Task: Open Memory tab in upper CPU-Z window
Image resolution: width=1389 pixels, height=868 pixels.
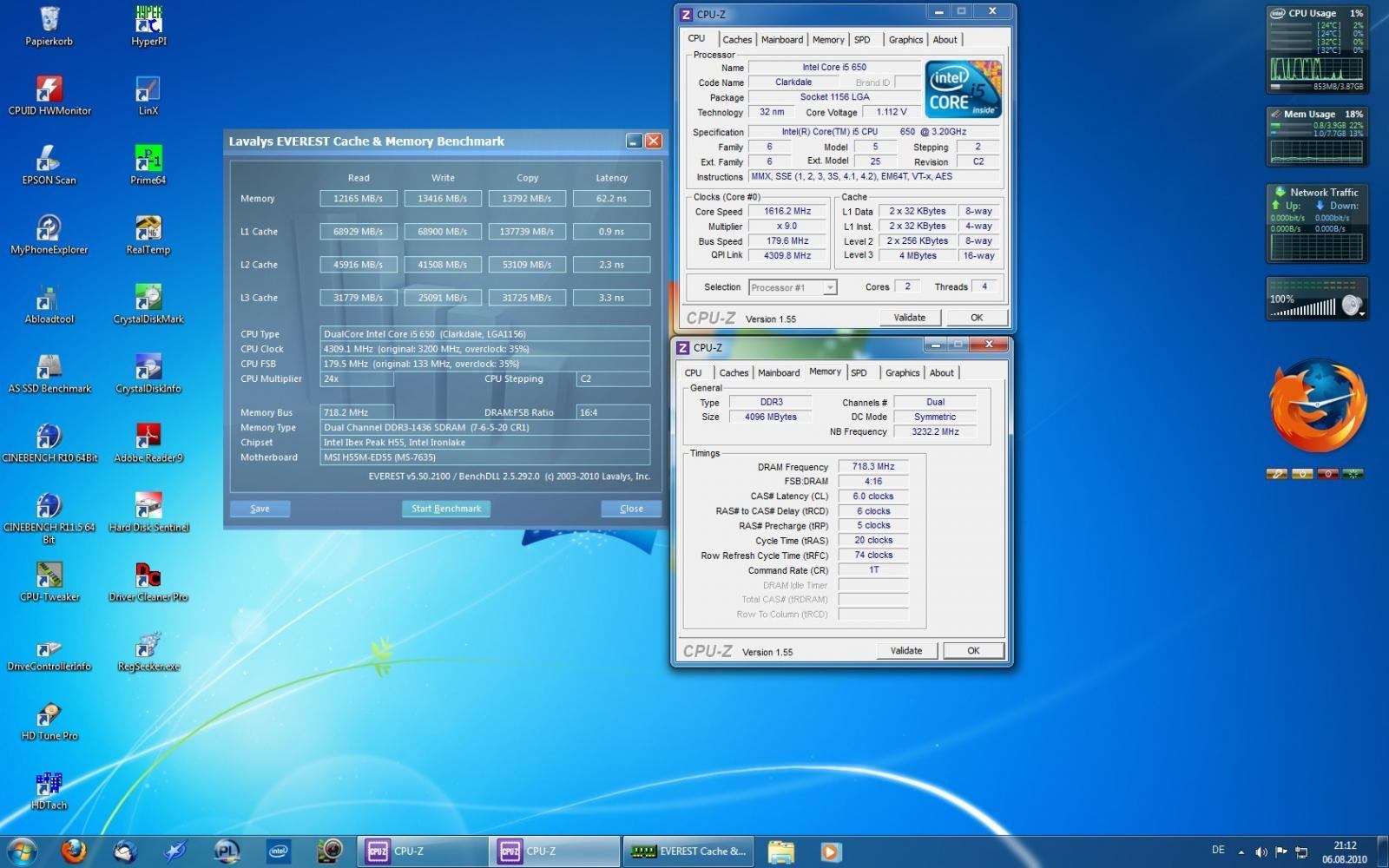Action: [828, 40]
